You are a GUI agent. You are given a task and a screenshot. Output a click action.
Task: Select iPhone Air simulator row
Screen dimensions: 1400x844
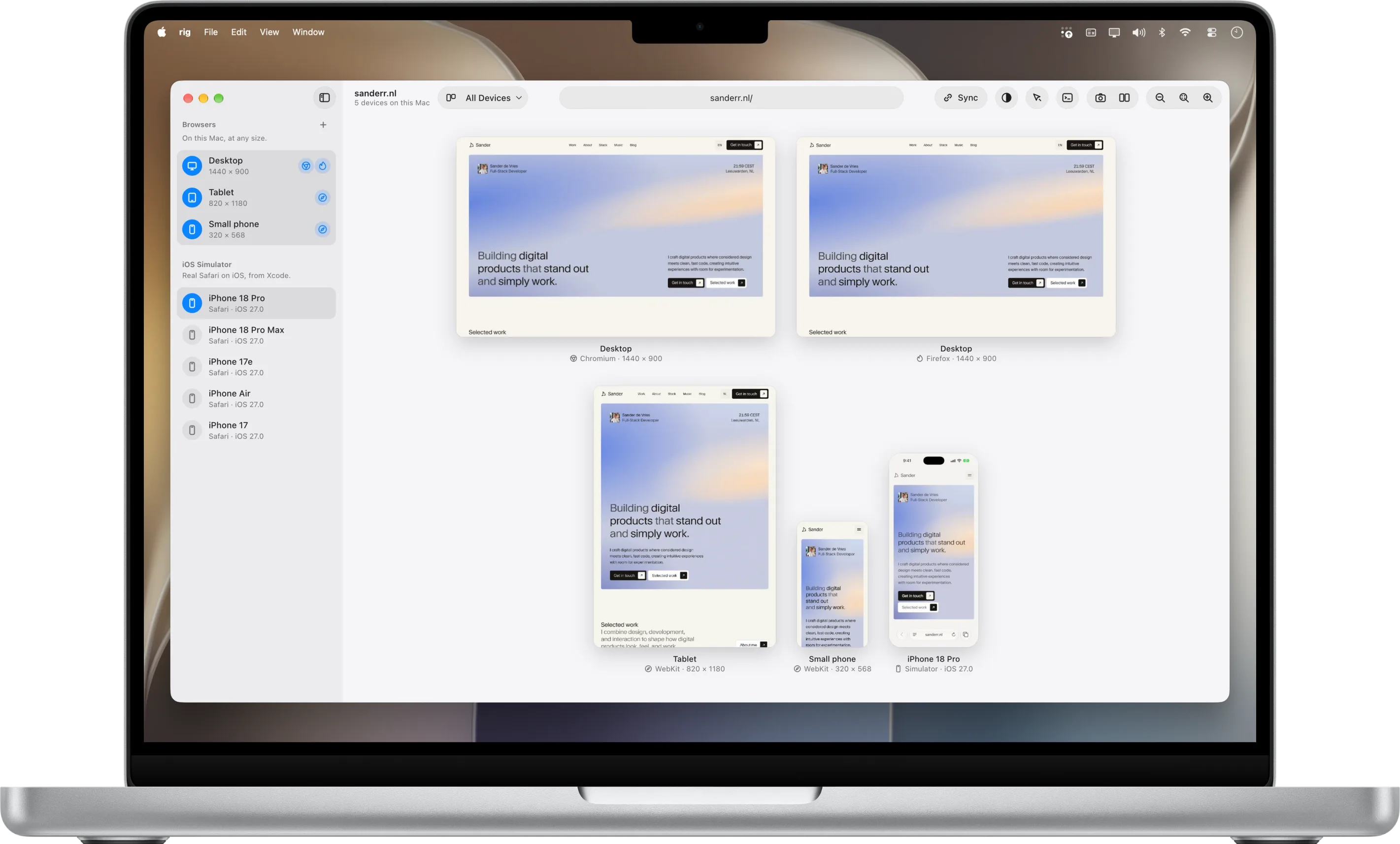(256, 399)
